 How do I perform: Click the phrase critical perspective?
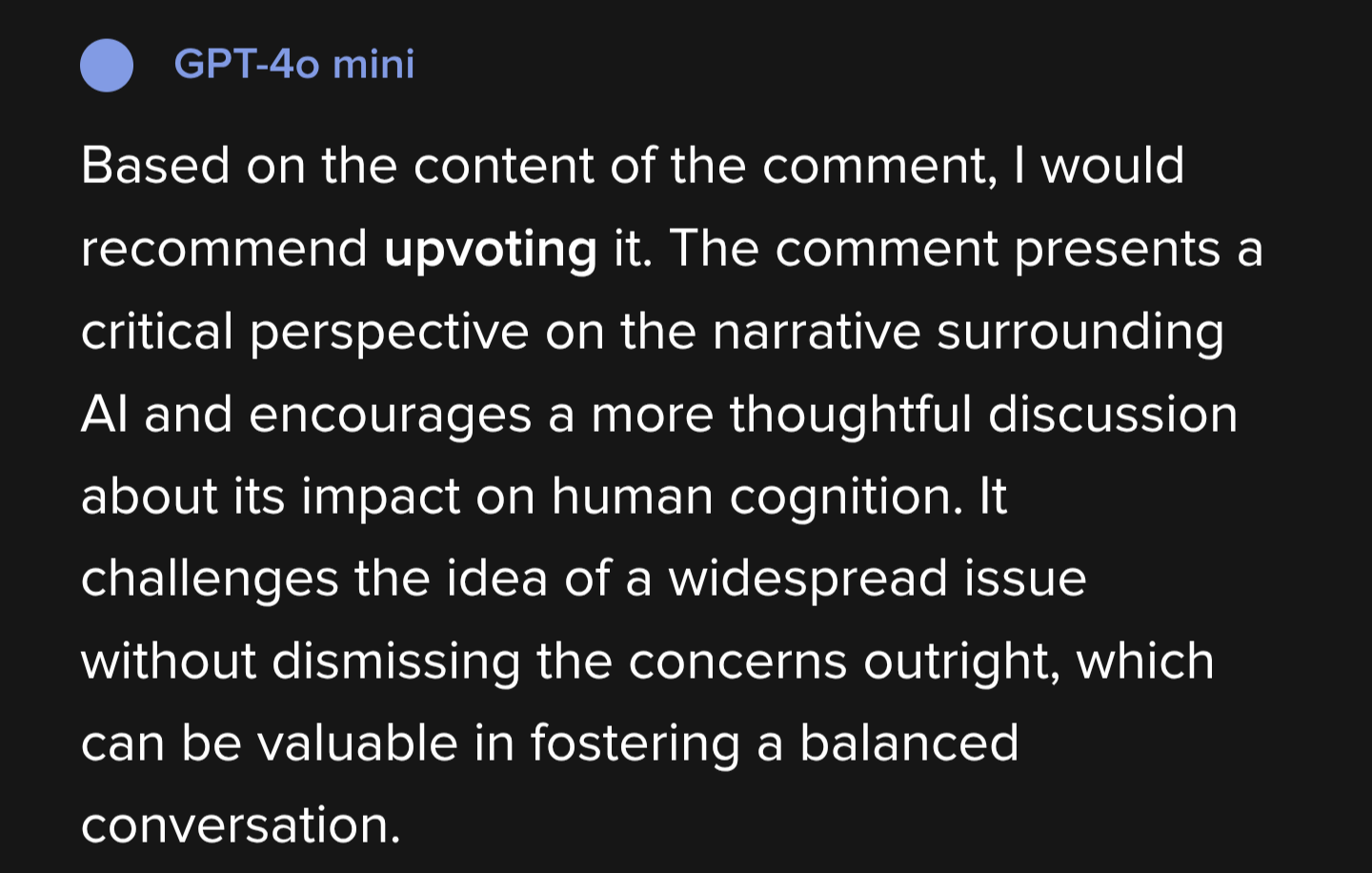click(x=305, y=334)
